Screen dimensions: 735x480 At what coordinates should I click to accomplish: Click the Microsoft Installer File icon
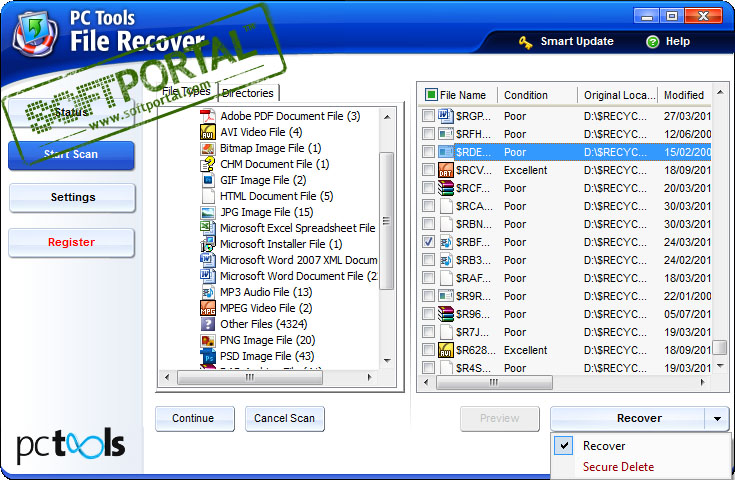tap(208, 244)
